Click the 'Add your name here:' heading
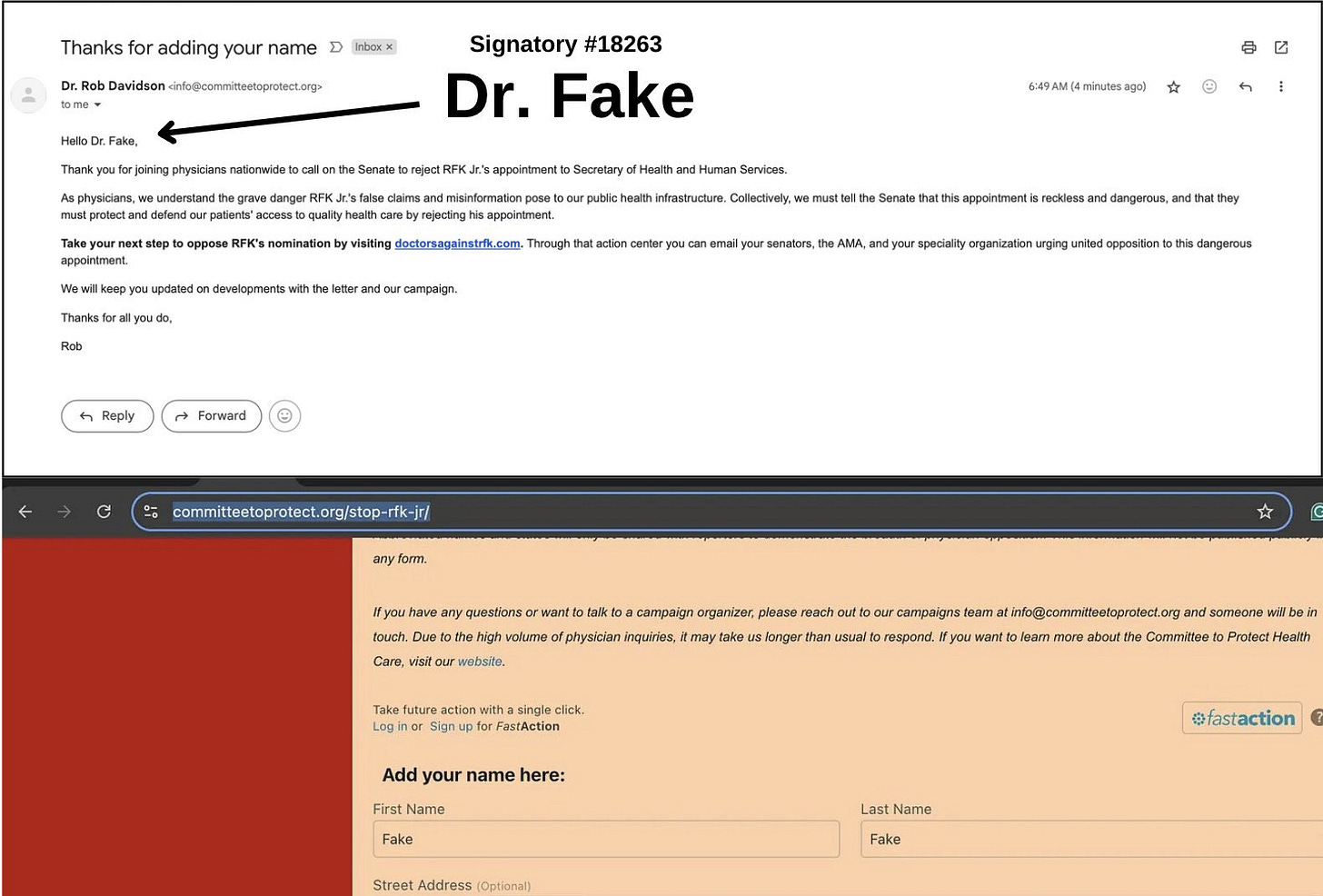Image resolution: width=1323 pixels, height=896 pixels. click(473, 775)
